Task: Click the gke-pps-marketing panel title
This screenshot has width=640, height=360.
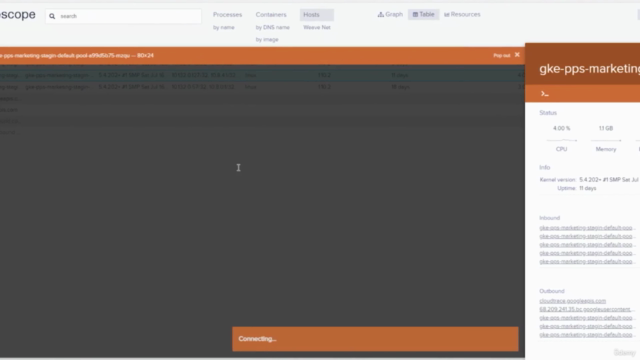Action: 589,69
